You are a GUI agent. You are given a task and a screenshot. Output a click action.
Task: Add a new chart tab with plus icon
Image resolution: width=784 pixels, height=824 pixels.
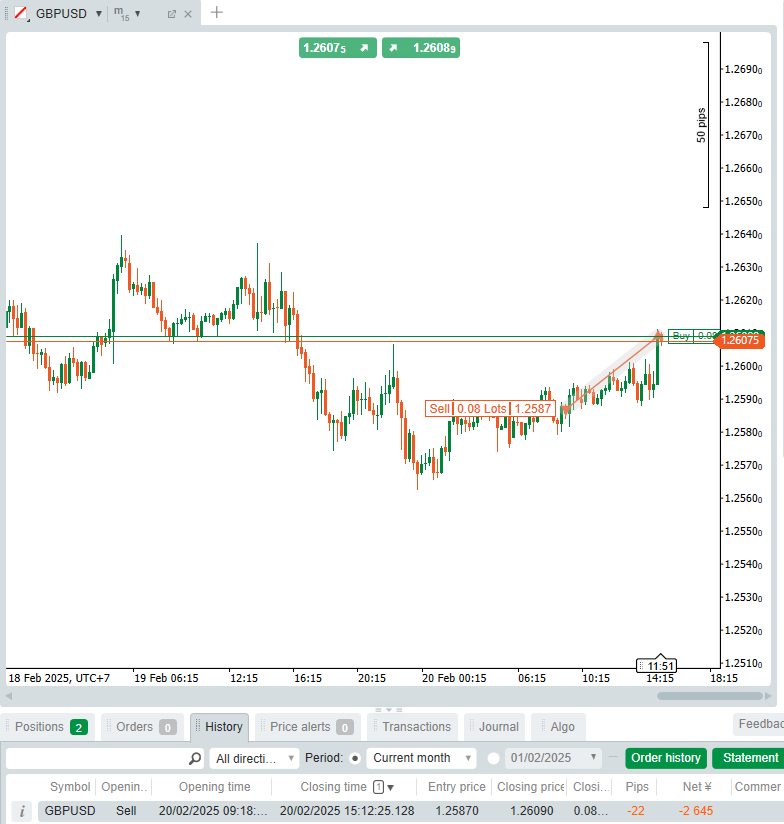[216, 13]
